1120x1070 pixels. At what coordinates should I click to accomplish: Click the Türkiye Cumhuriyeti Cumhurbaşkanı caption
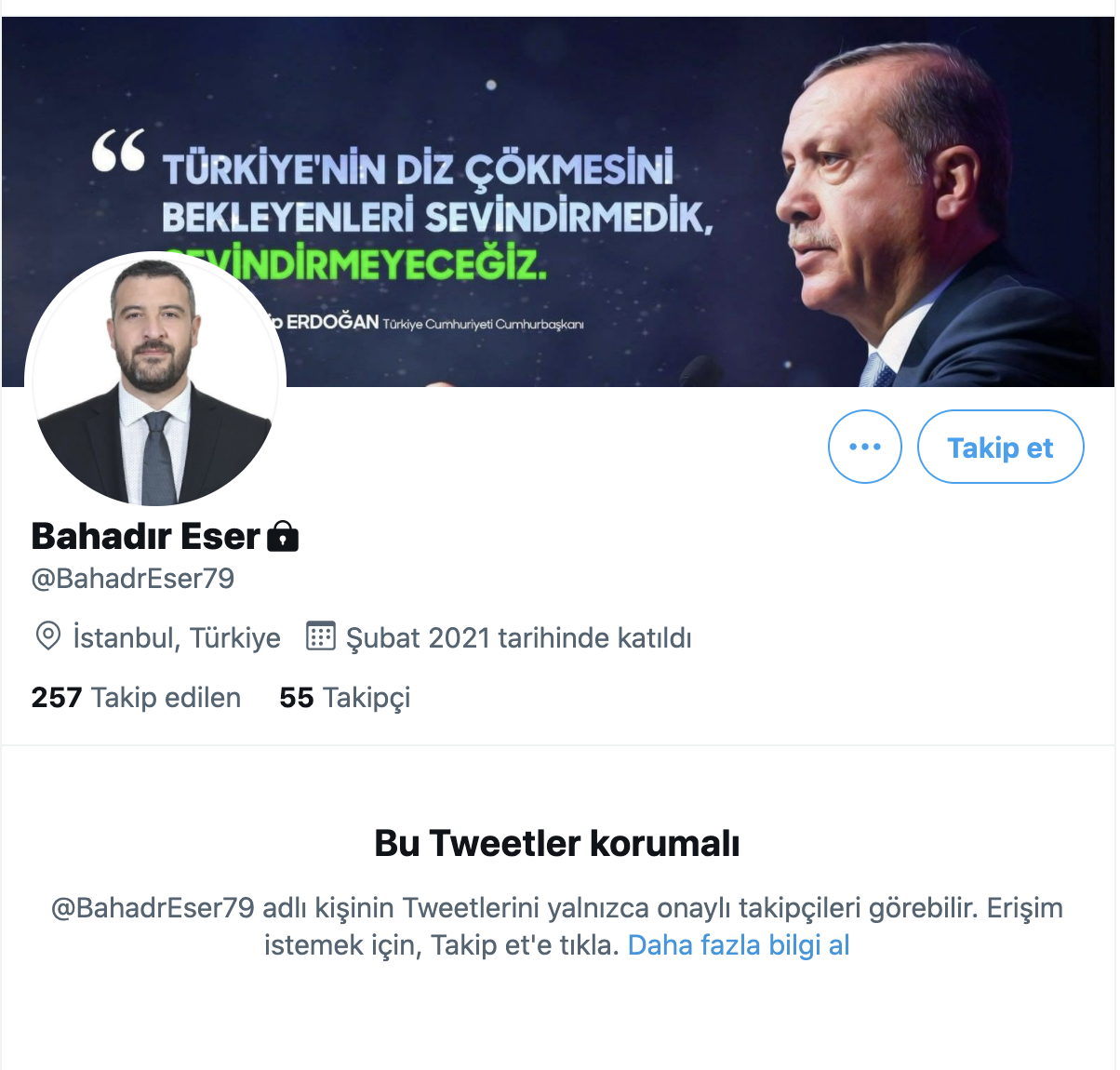[x=484, y=324]
